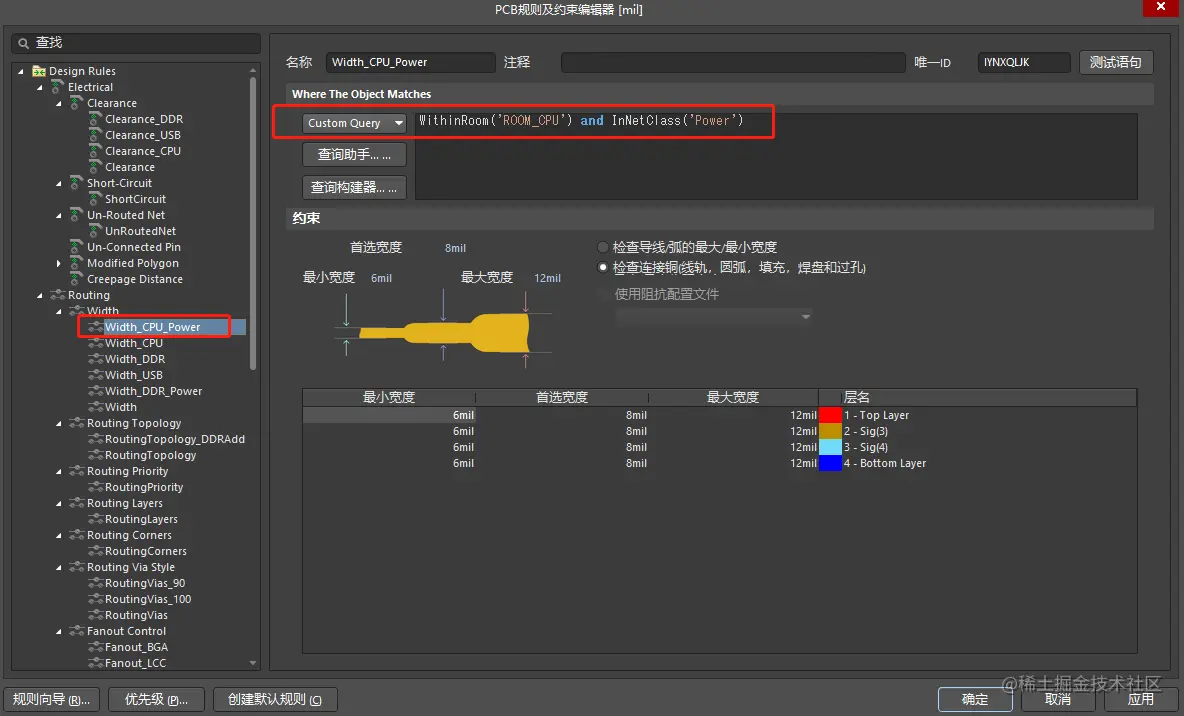
Task: Click the red Top Layer color swatch
Action: 831,415
